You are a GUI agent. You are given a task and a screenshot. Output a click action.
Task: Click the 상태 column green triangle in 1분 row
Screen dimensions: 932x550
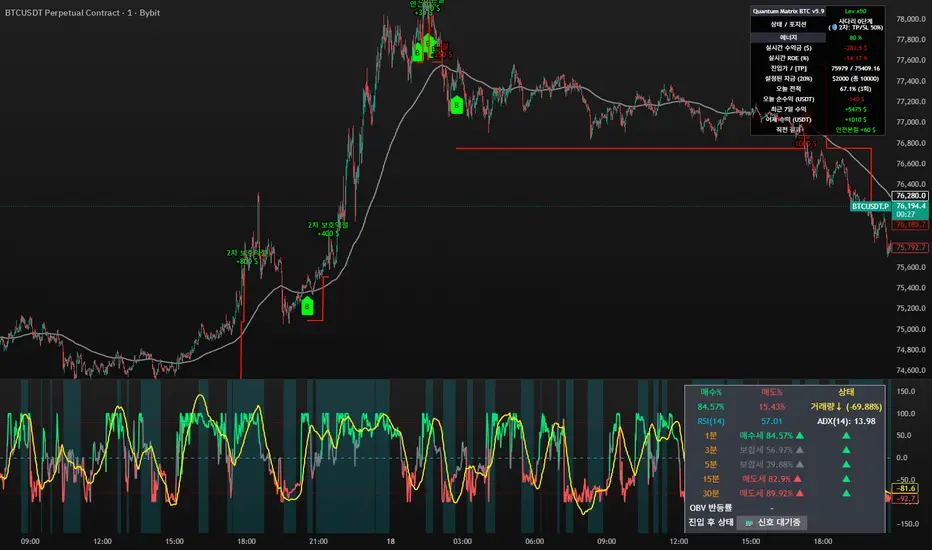coord(846,436)
